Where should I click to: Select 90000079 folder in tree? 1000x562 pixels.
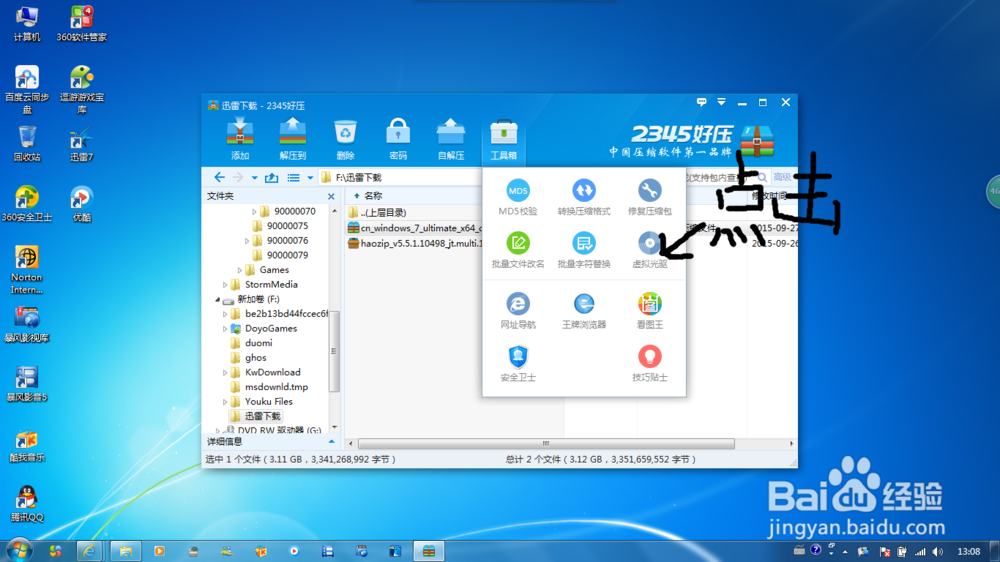pos(287,255)
